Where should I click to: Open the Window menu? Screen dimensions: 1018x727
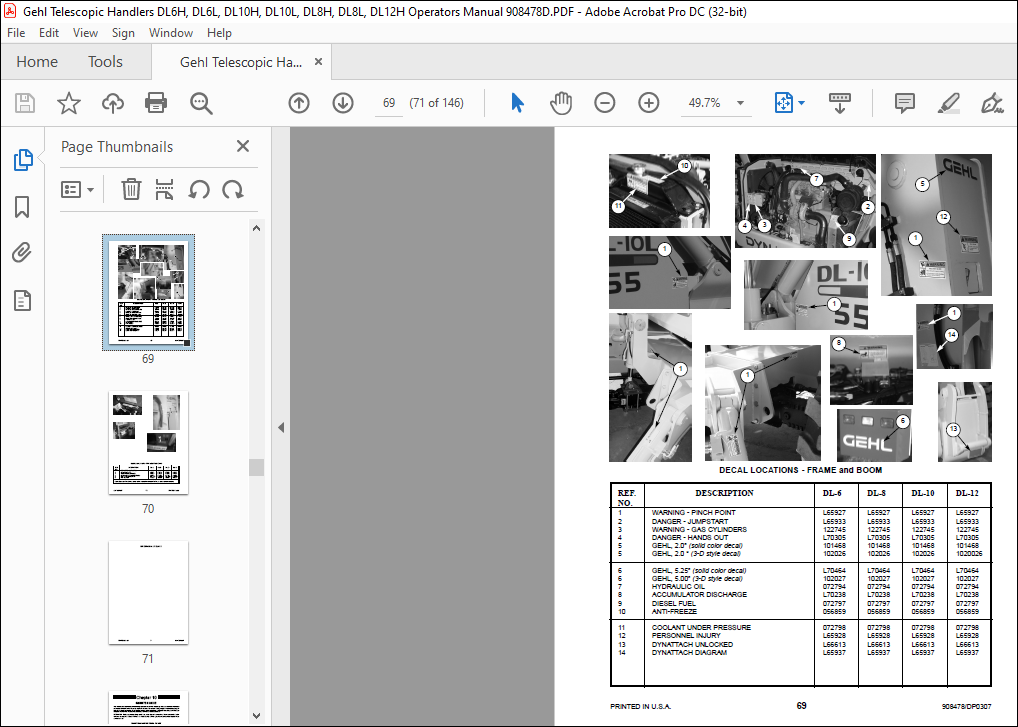click(171, 32)
